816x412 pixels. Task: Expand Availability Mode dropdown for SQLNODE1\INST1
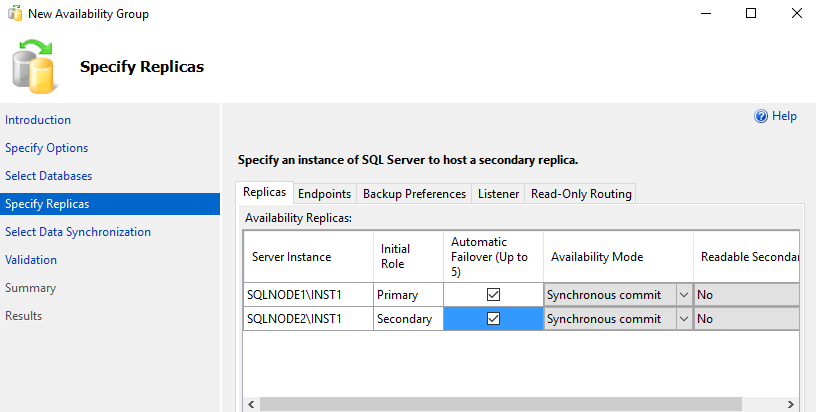point(683,295)
